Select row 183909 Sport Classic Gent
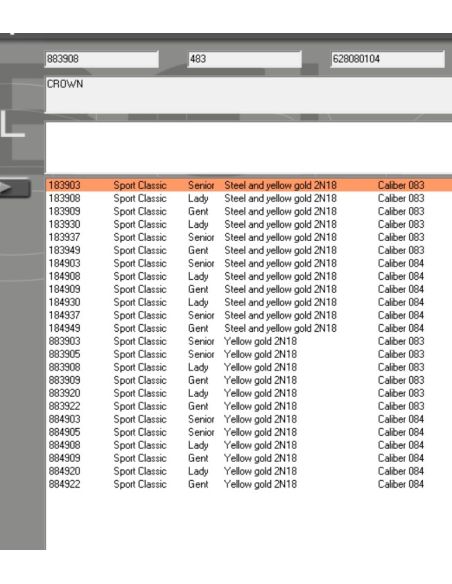Screen dimensions: 452x584 pos(249,212)
